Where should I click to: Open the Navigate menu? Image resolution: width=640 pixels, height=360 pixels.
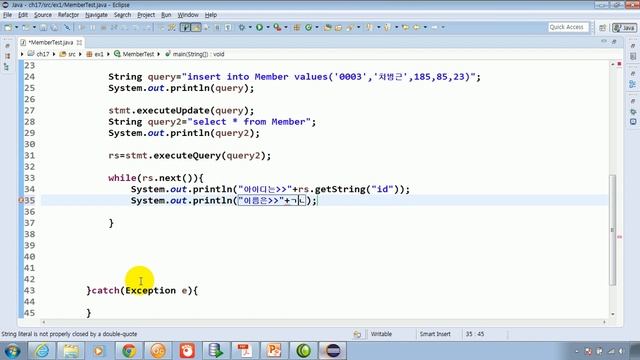pos(96,15)
